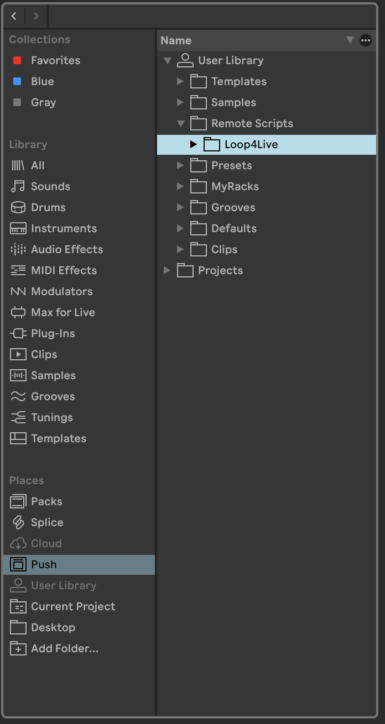Select the Defaults folder name
The height and width of the screenshot is (724, 385).
234,229
